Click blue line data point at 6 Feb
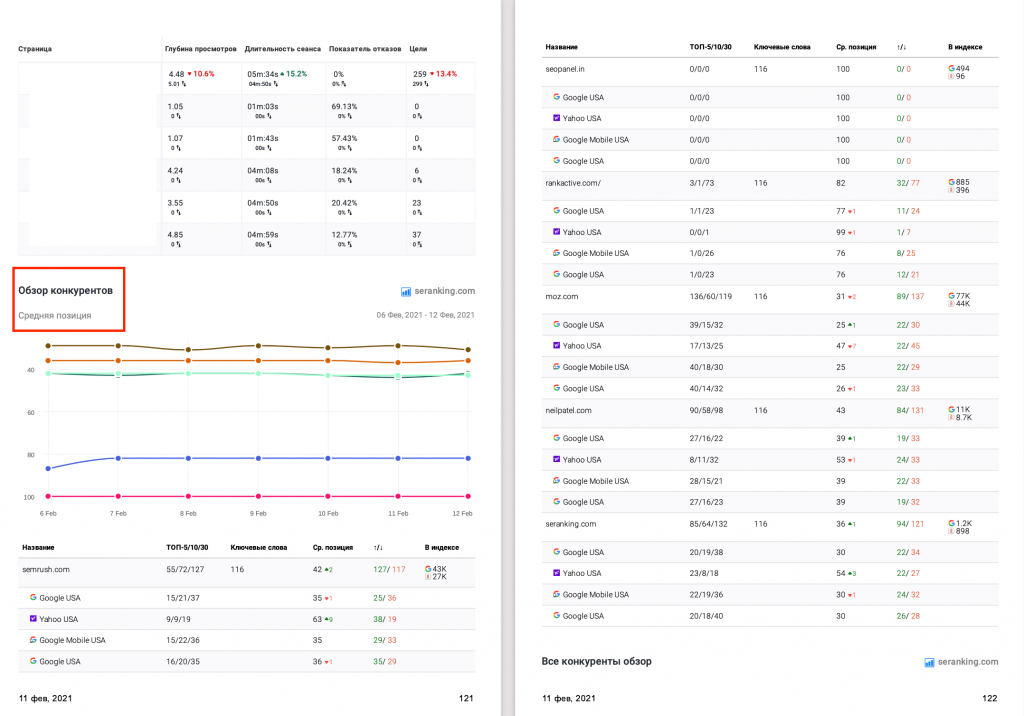The width and height of the screenshot is (1024, 716). click(48, 468)
